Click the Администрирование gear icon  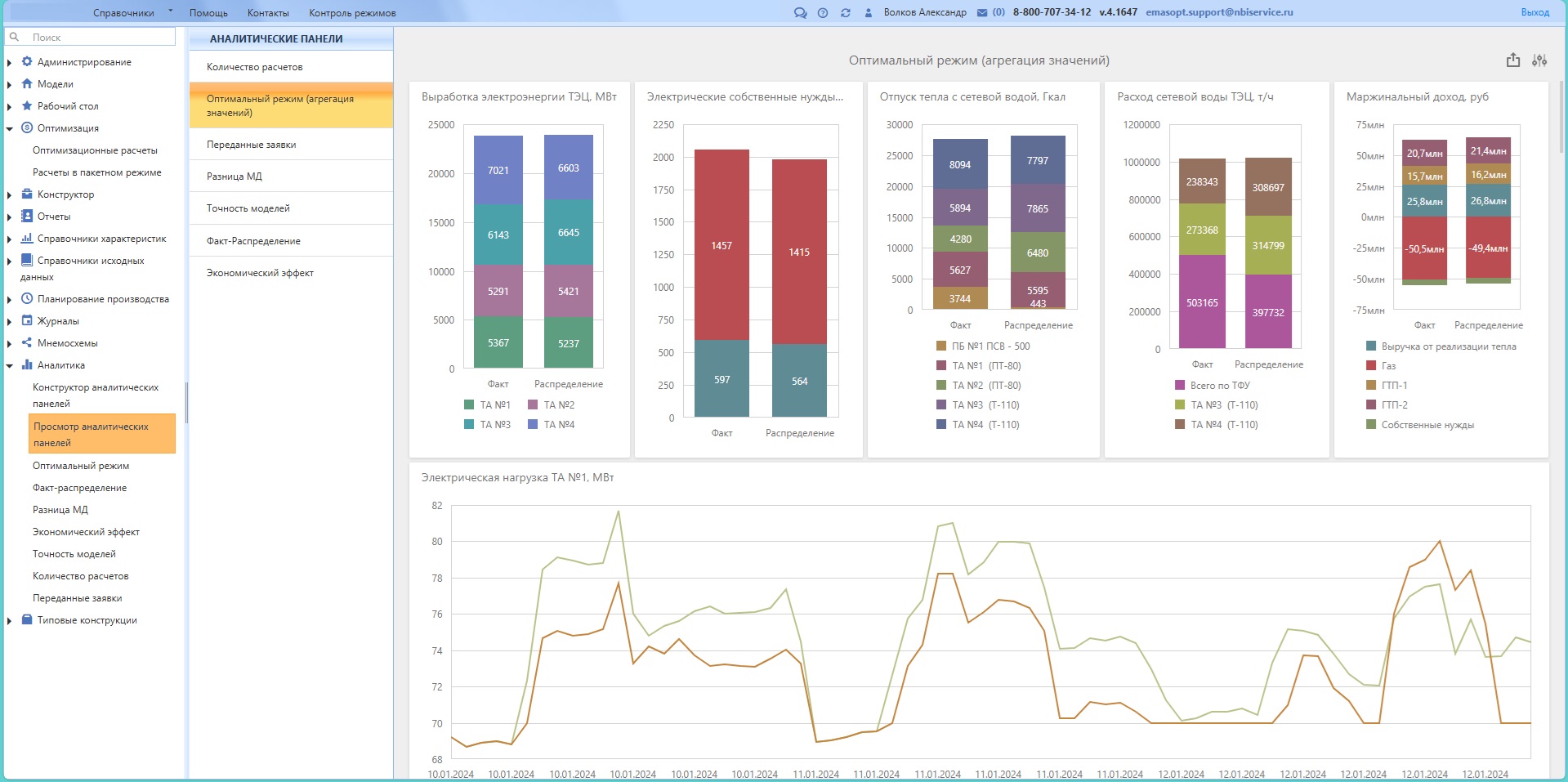[27, 62]
